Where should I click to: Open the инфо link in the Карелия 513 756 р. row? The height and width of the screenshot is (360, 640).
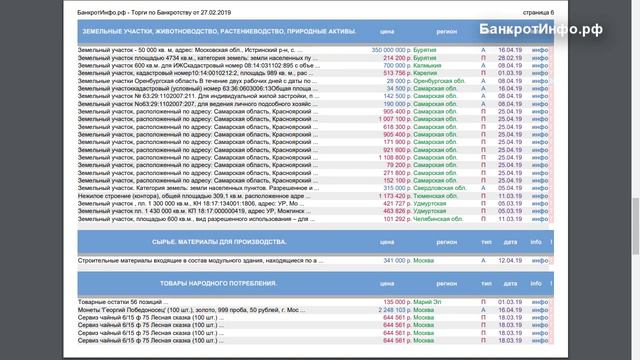coord(540,73)
